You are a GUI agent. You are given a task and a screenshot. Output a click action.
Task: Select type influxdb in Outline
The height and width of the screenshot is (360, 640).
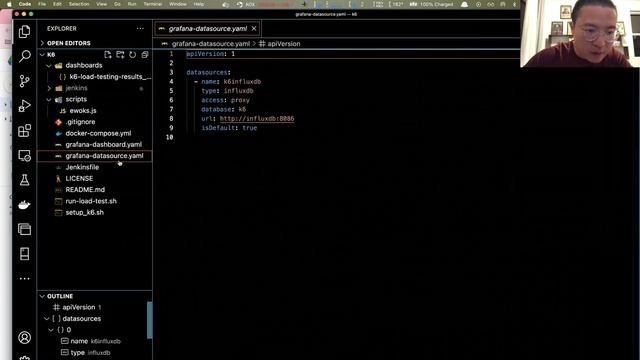[90, 353]
